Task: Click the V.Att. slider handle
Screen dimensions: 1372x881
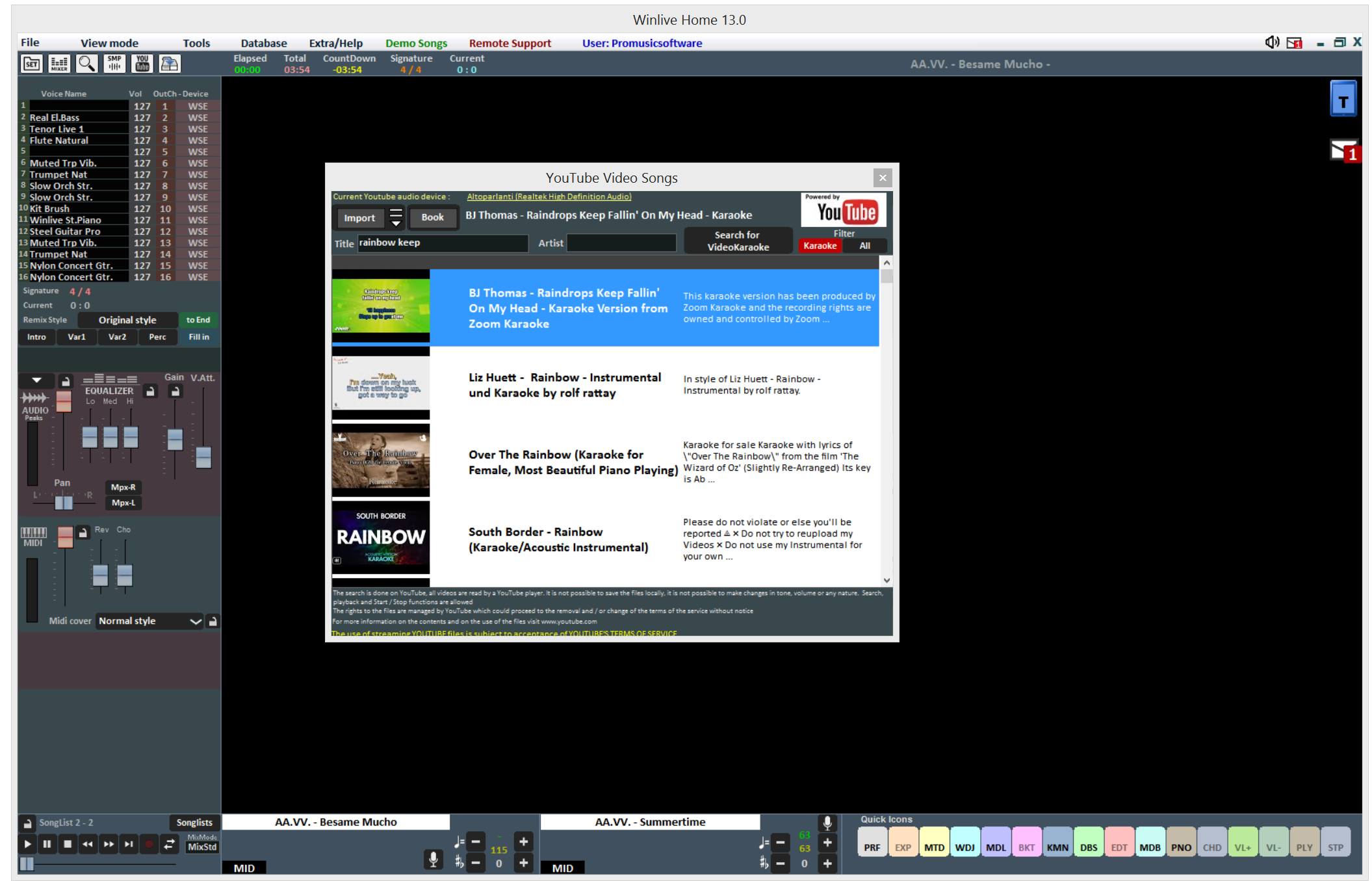Action: (203, 458)
